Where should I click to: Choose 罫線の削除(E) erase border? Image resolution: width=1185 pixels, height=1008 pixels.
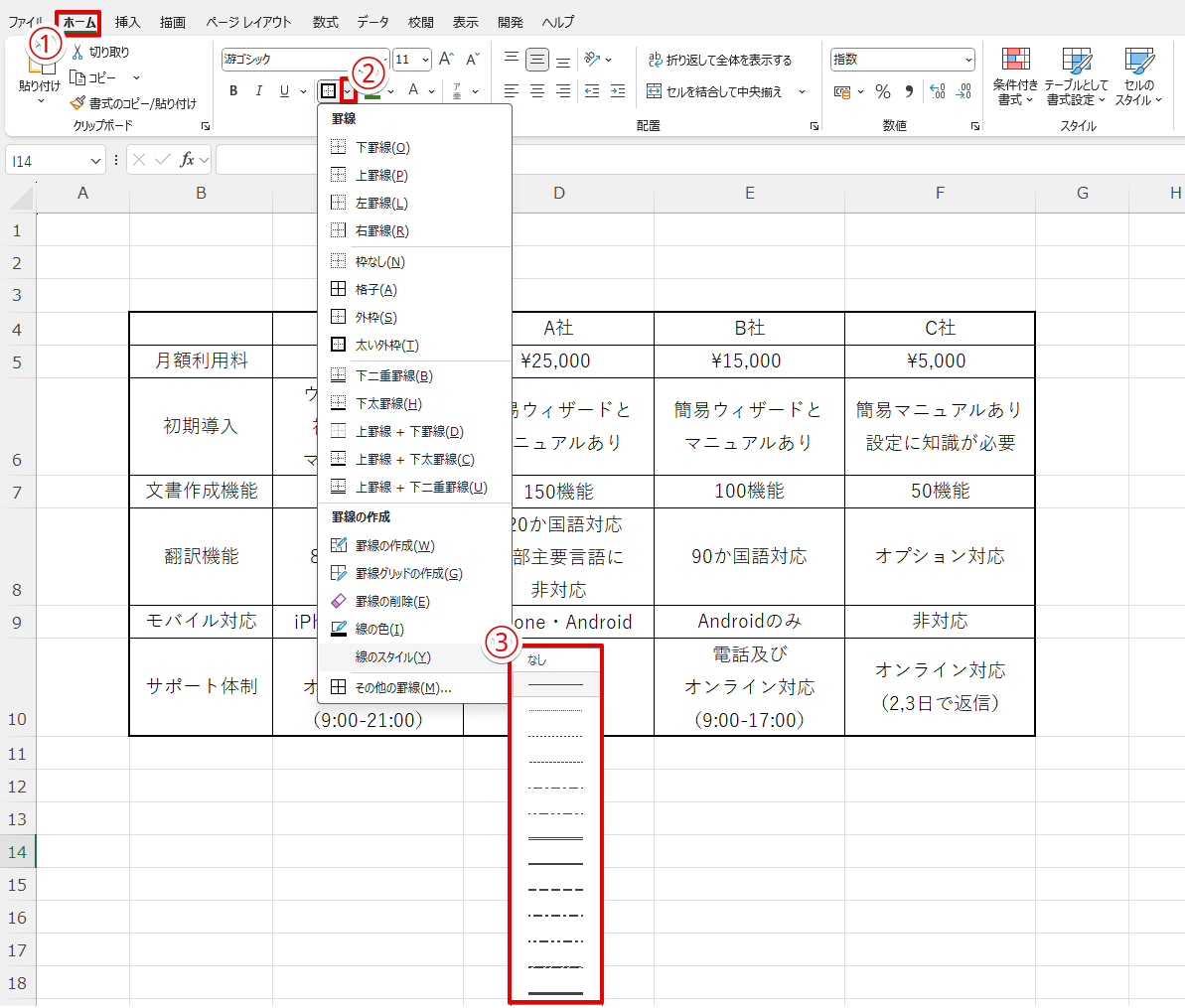414,602
